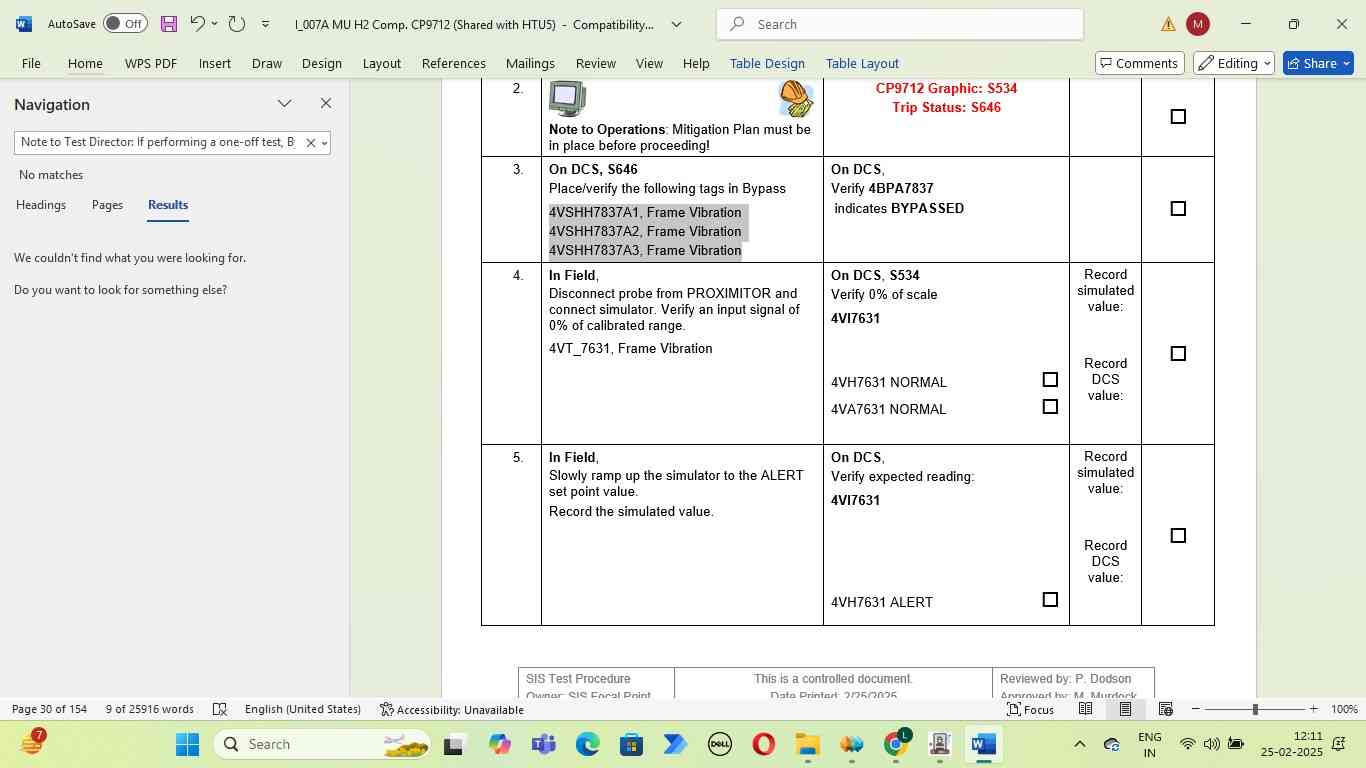Switch to Web Layout view
This screenshot has width=1366, height=768.
click(x=1165, y=709)
